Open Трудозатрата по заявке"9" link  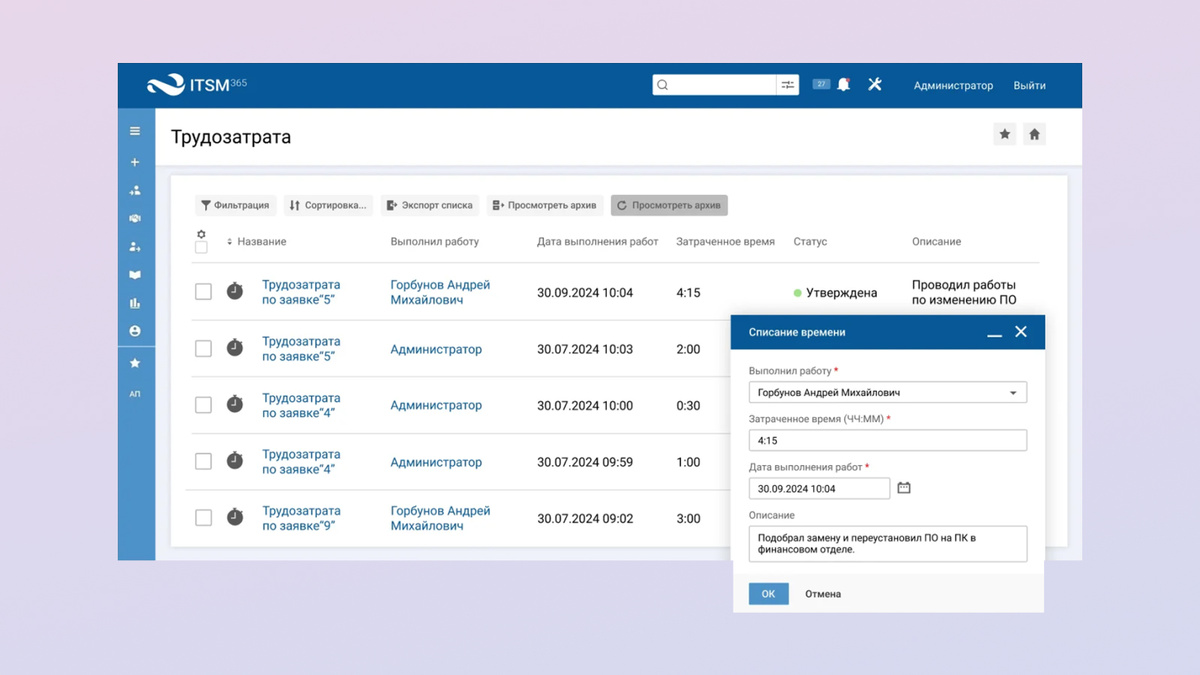301,518
